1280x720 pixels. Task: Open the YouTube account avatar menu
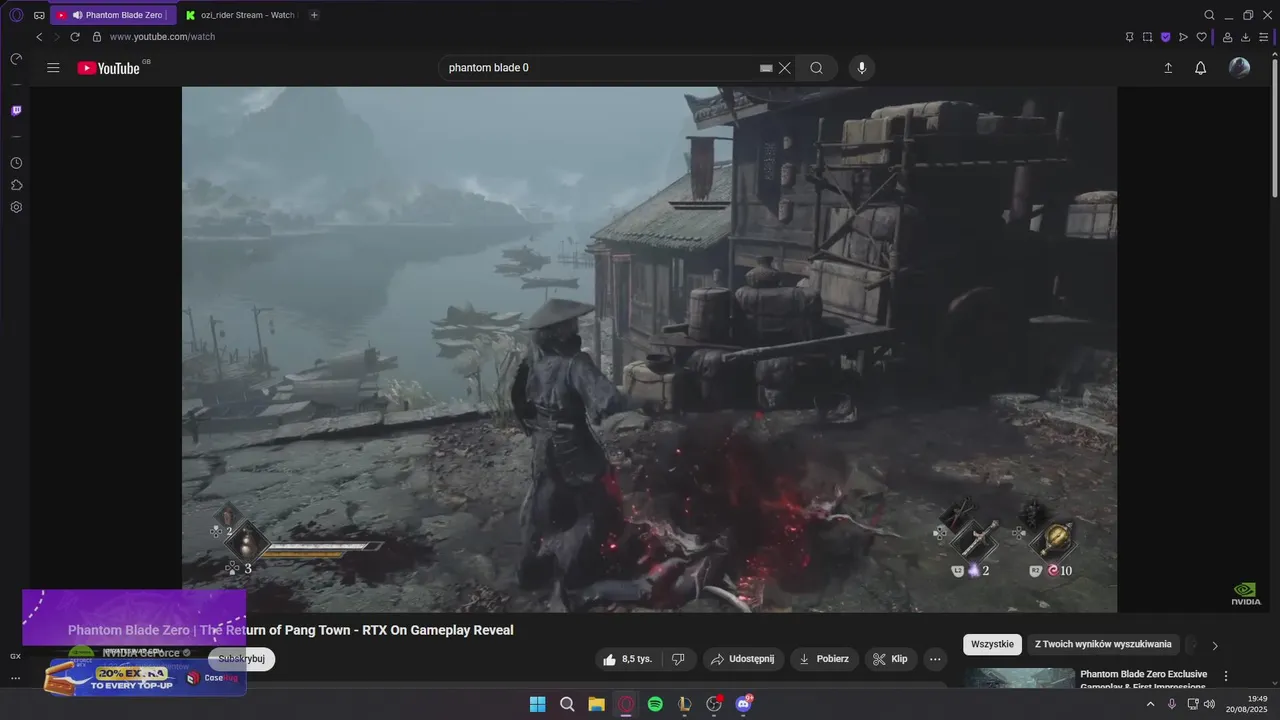tap(1239, 68)
